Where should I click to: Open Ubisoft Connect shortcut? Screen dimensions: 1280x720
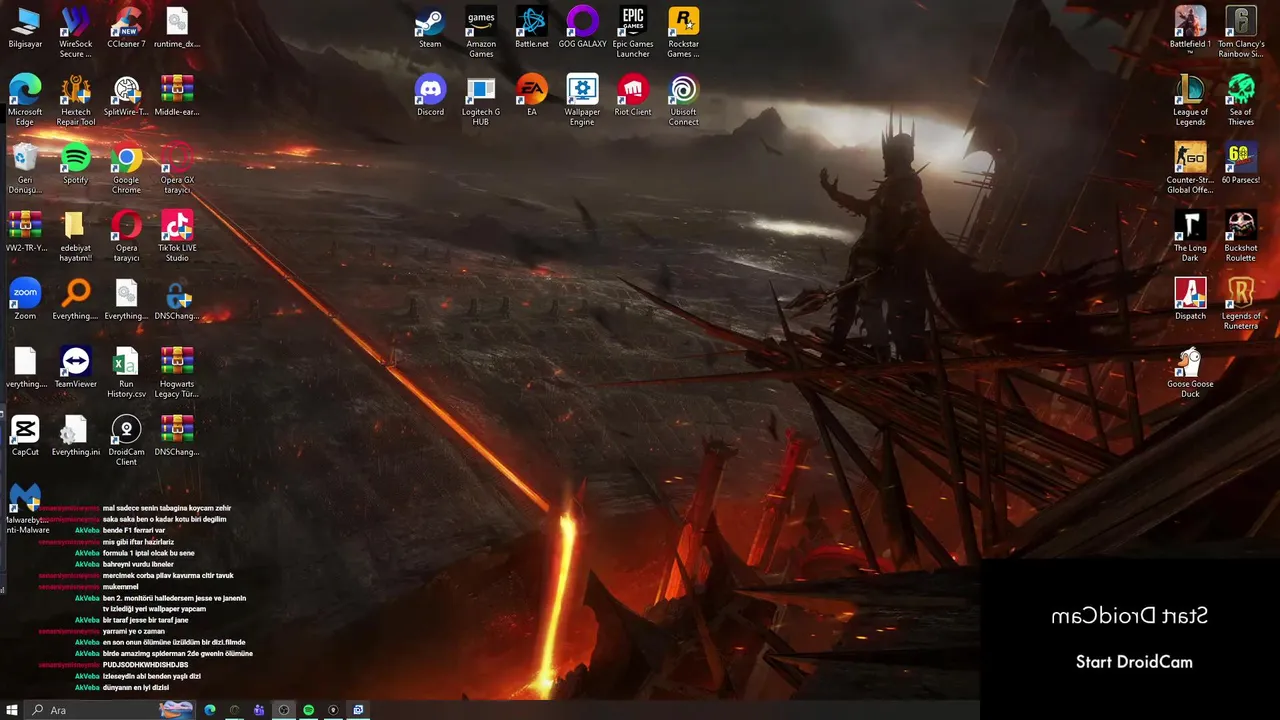coord(684,101)
